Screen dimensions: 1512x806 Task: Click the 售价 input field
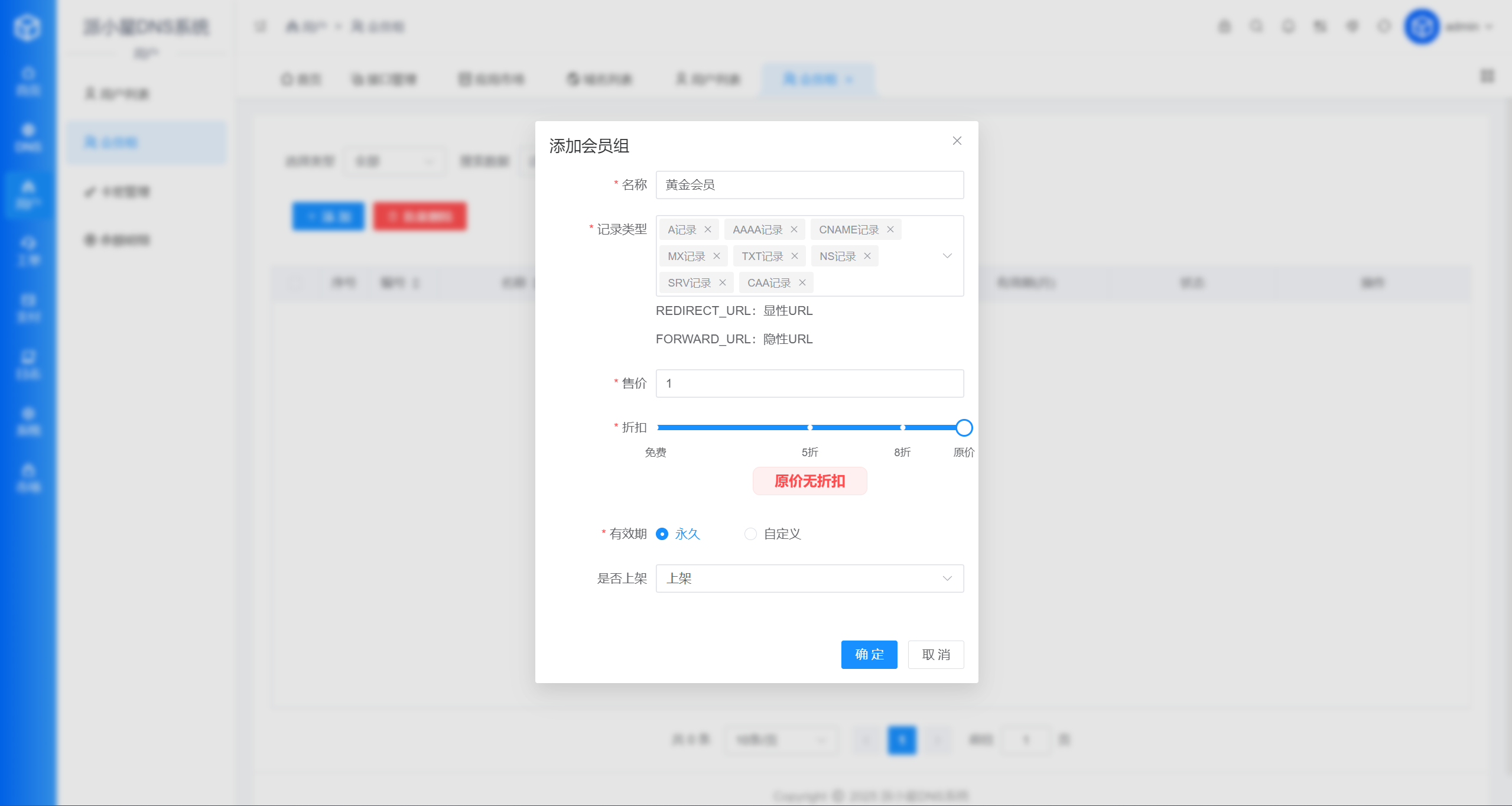(x=809, y=383)
